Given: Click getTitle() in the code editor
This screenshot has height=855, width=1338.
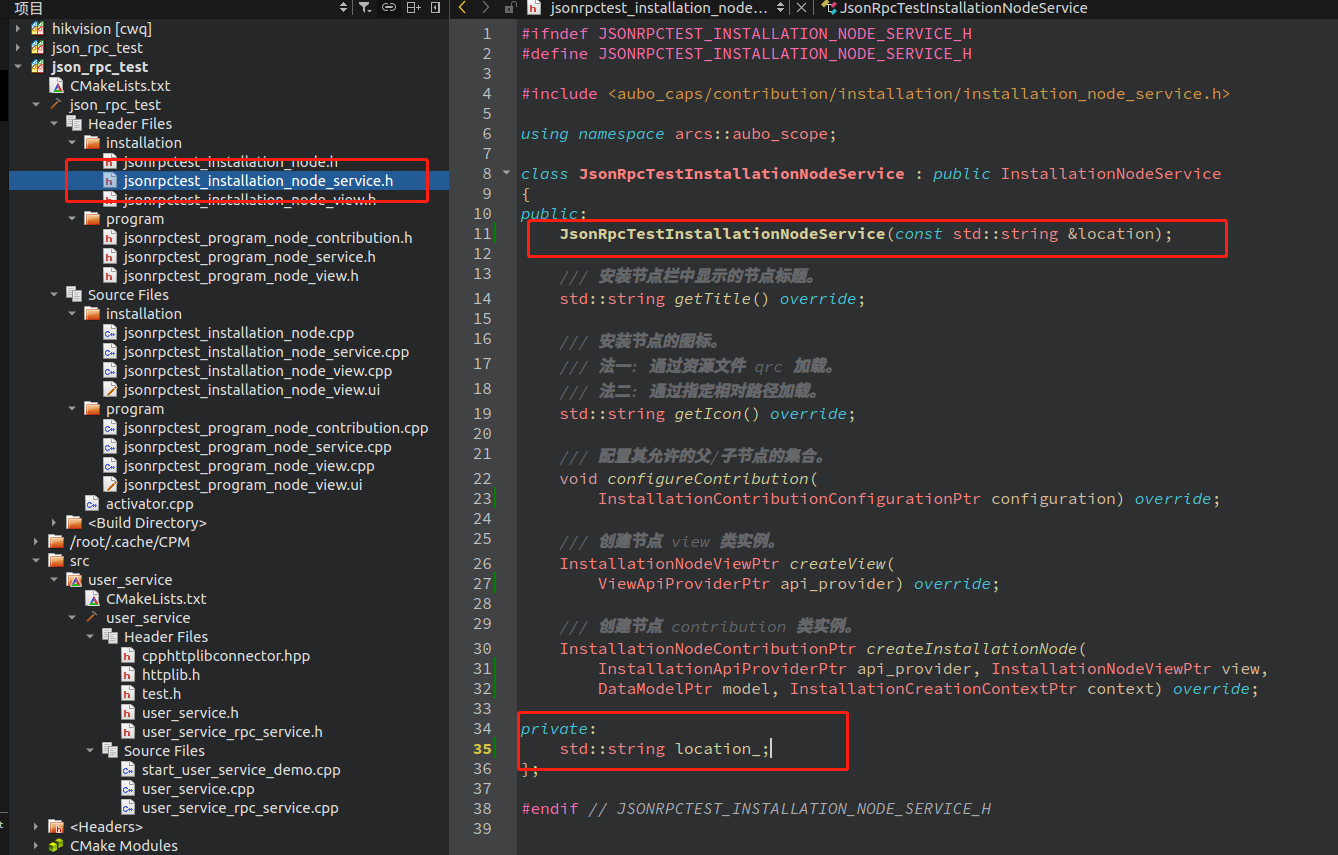Looking at the screenshot, I should [x=722, y=299].
